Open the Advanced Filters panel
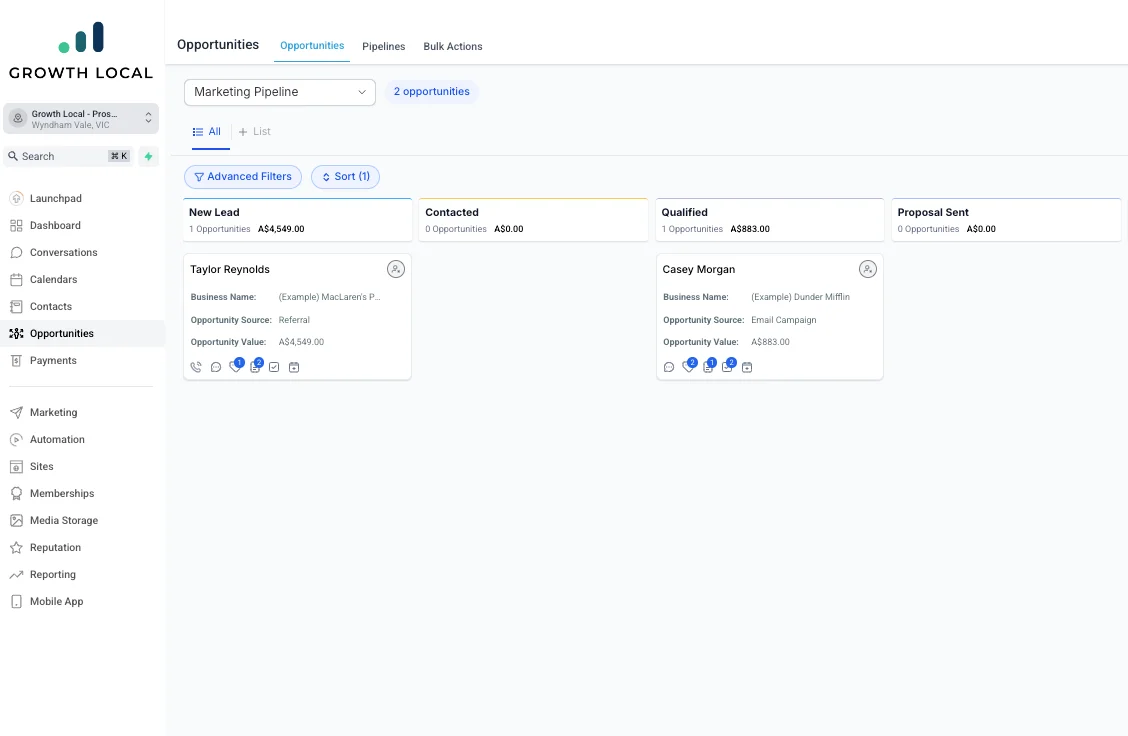Screen dimensions: 1128x736 [242, 176]
